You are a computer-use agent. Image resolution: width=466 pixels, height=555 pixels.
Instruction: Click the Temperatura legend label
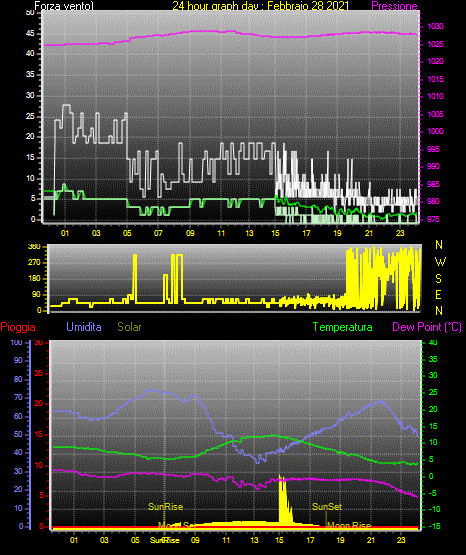(343, 327)
